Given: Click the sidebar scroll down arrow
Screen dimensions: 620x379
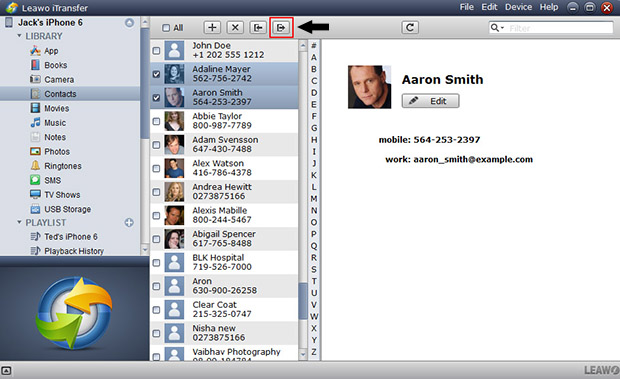Looking at the screenshot, I should 145,250.
